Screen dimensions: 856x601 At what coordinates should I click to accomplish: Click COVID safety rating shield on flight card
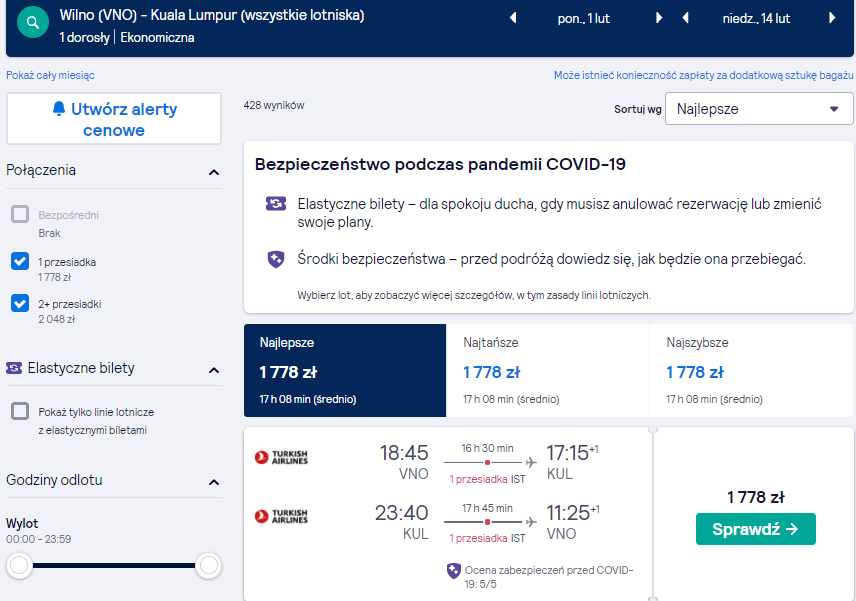(454, 571)
